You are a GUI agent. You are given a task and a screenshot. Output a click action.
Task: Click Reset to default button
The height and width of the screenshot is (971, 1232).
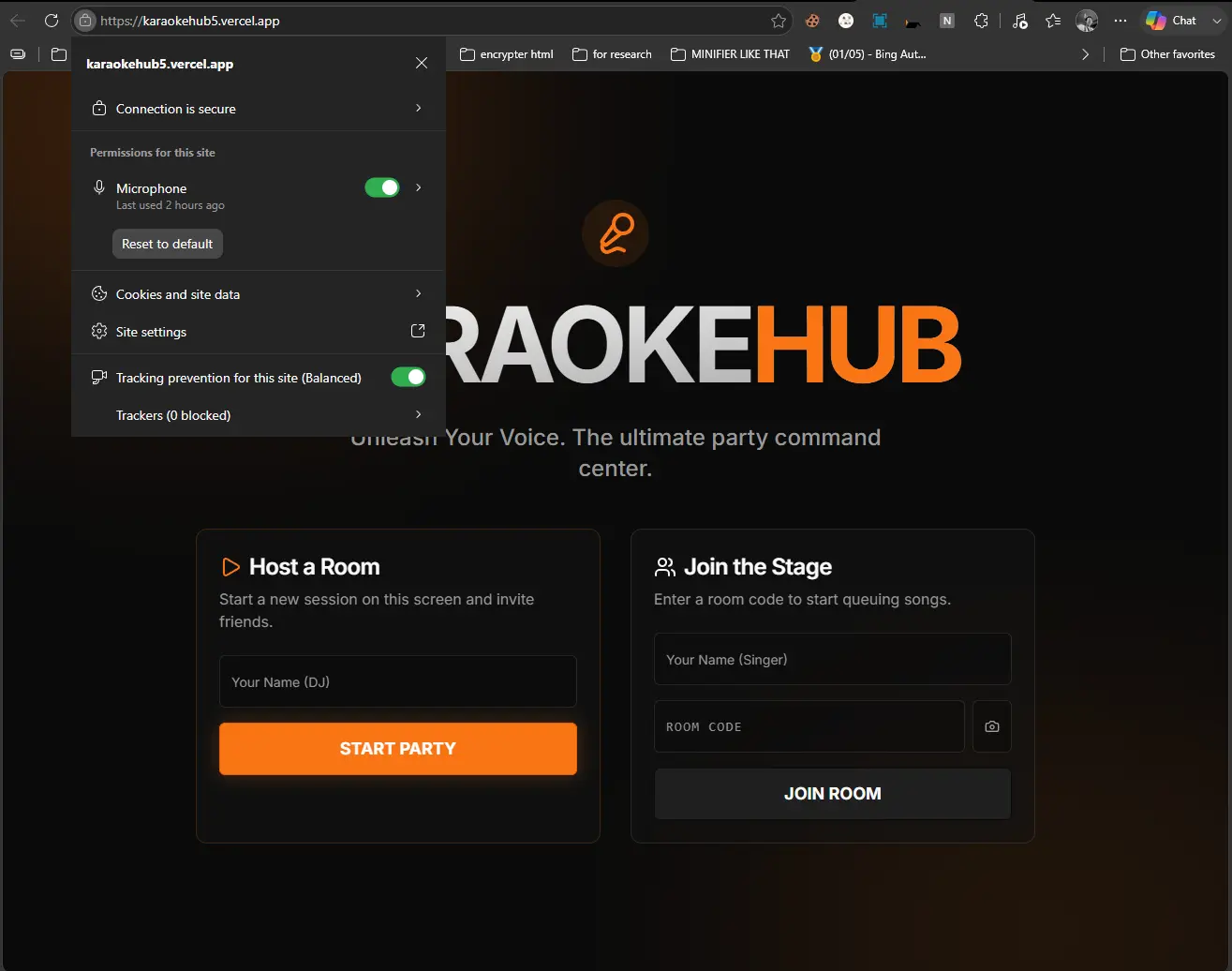tap(168, 244)
